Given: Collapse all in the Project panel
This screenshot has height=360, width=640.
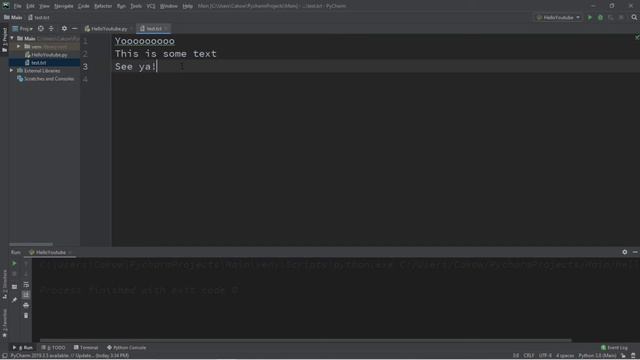Looking at the screenshot, I should pyautogui.click(x=51, y=29).
